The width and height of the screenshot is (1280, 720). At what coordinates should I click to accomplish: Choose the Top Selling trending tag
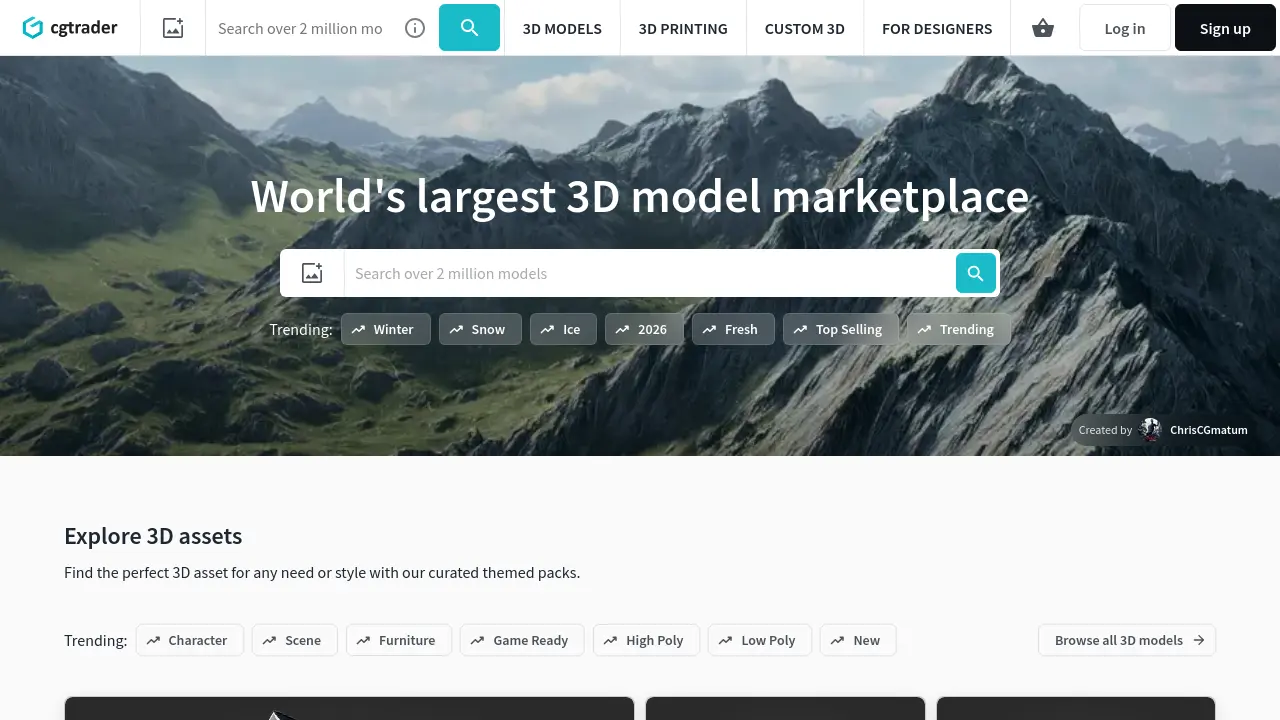coord(840,329)
